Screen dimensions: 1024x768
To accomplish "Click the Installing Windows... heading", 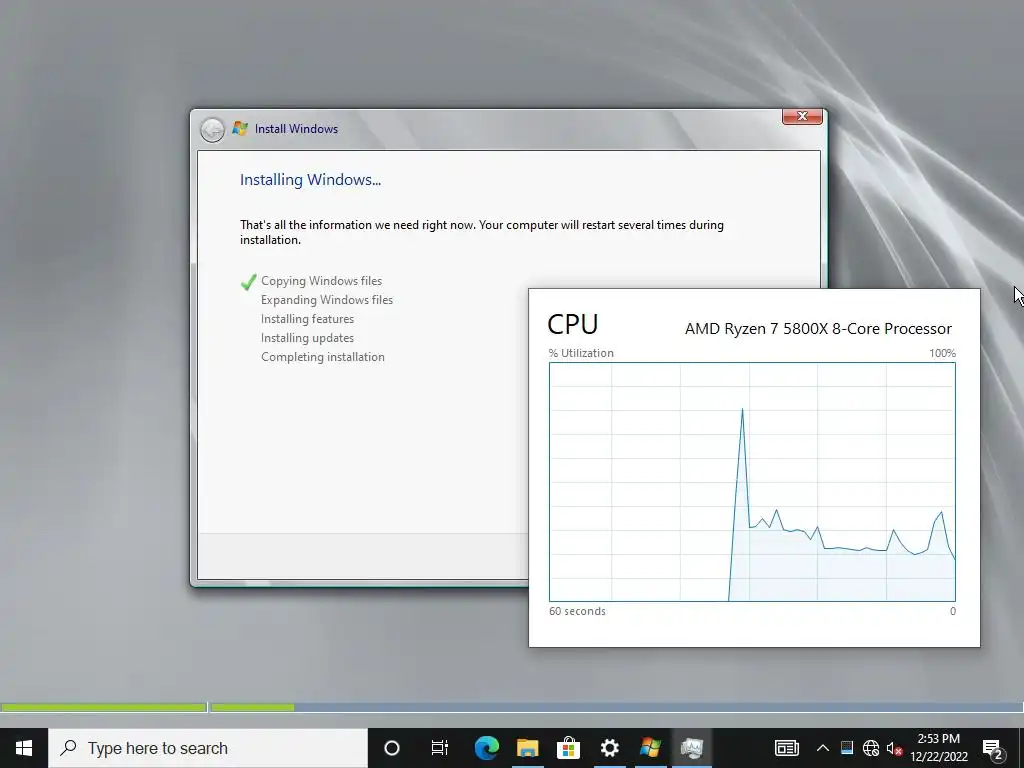I will coord(310,180).
